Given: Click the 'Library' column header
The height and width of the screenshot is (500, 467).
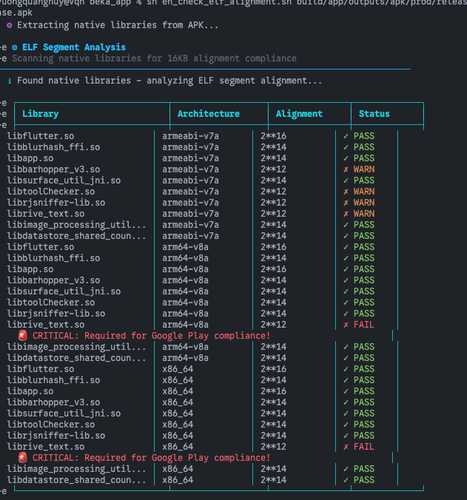Looking at the screenshot, I should click(x=40, y=114).
